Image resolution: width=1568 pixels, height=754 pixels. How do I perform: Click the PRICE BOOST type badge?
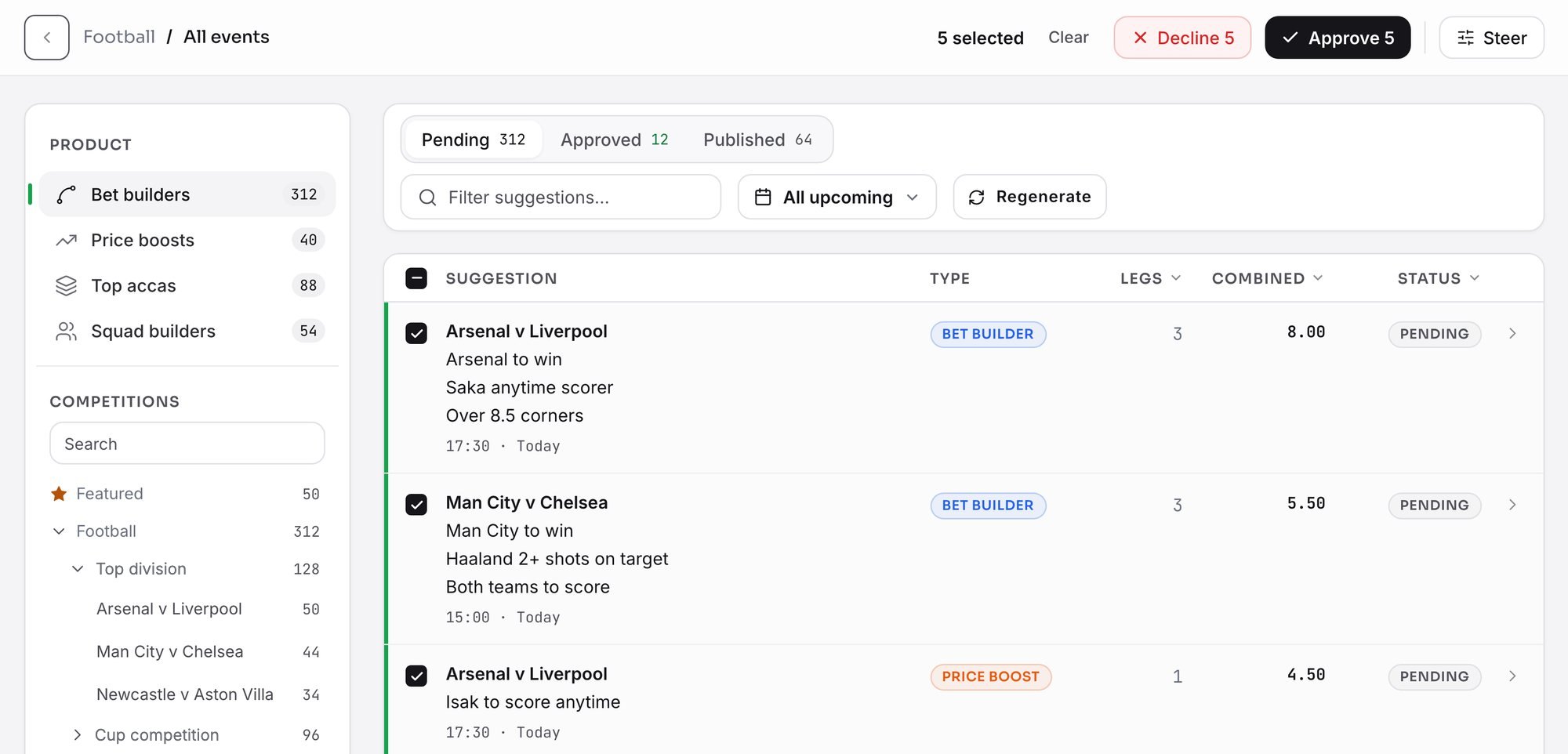point(990,676)
